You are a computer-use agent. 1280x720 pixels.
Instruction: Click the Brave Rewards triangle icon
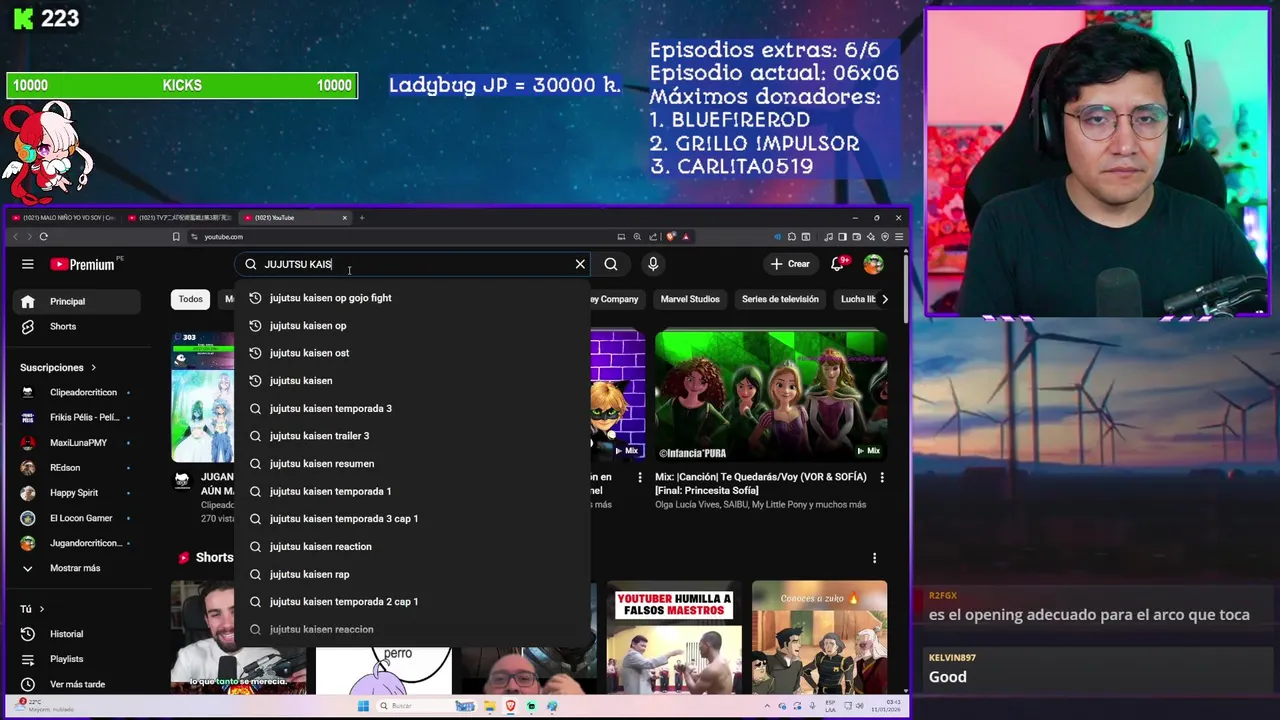pos(685,237)
